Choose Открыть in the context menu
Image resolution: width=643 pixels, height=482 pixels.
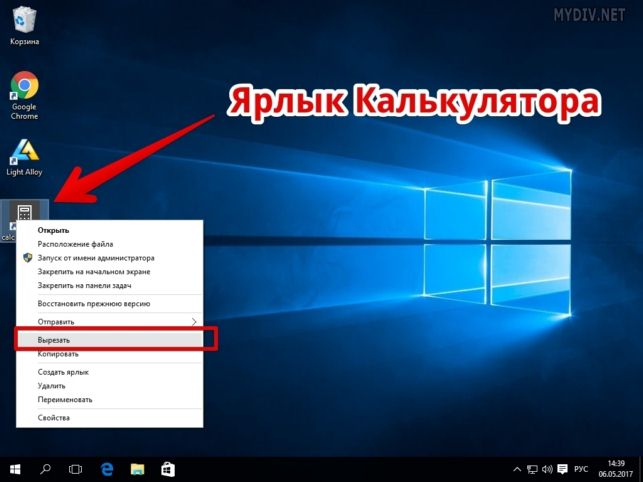[x=109, y=230]
